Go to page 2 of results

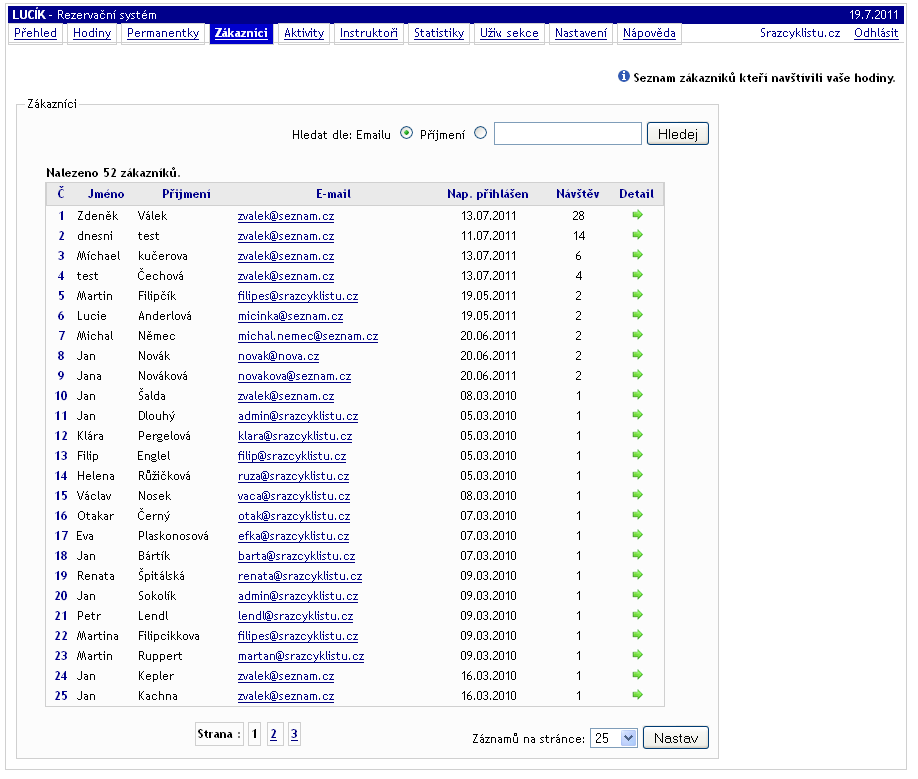coord(273,734)
